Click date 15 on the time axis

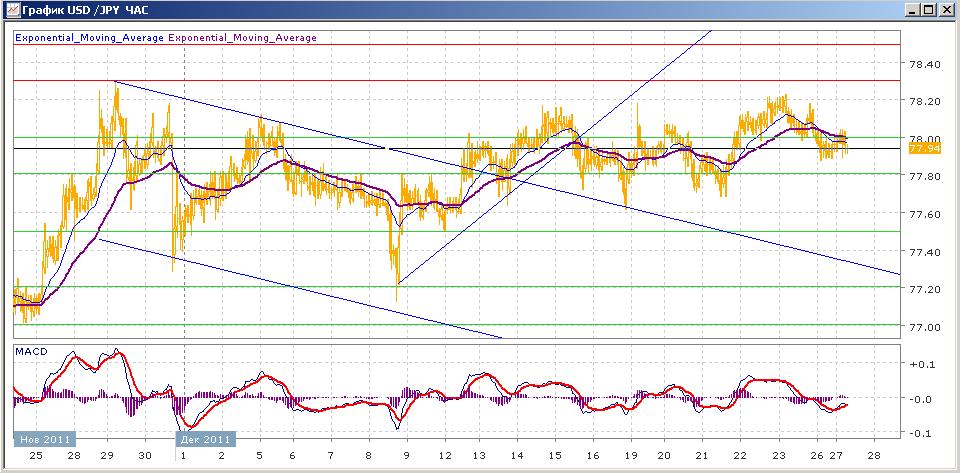(x=555, y=456)
